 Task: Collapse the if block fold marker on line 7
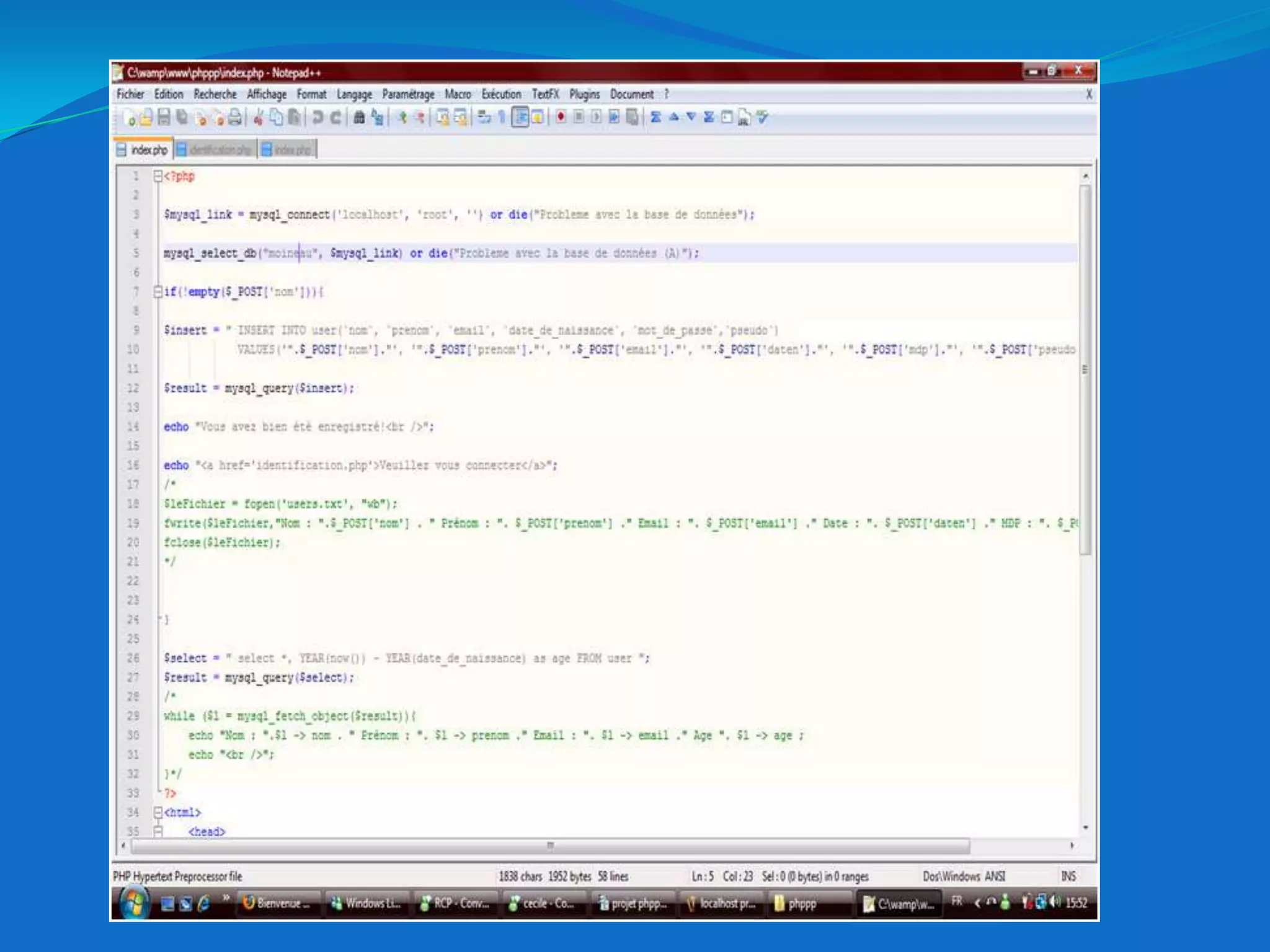(158, 291)
